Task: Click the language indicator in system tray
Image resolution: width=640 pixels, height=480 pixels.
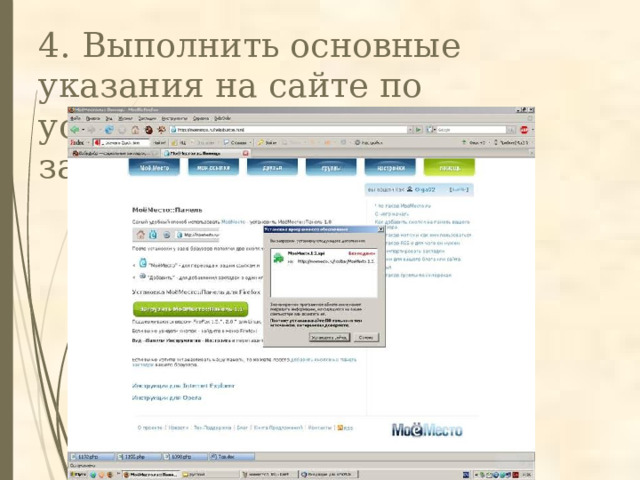Action: point(466,475)
